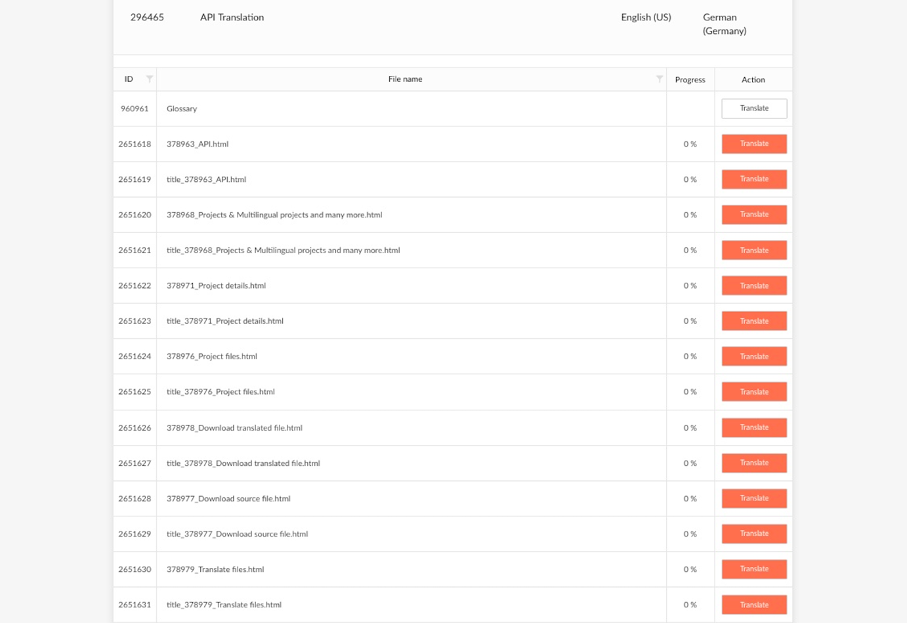Translate 378978_Download translated file.html
Viewport: 908px width, 624px height.
pos(754,428)
